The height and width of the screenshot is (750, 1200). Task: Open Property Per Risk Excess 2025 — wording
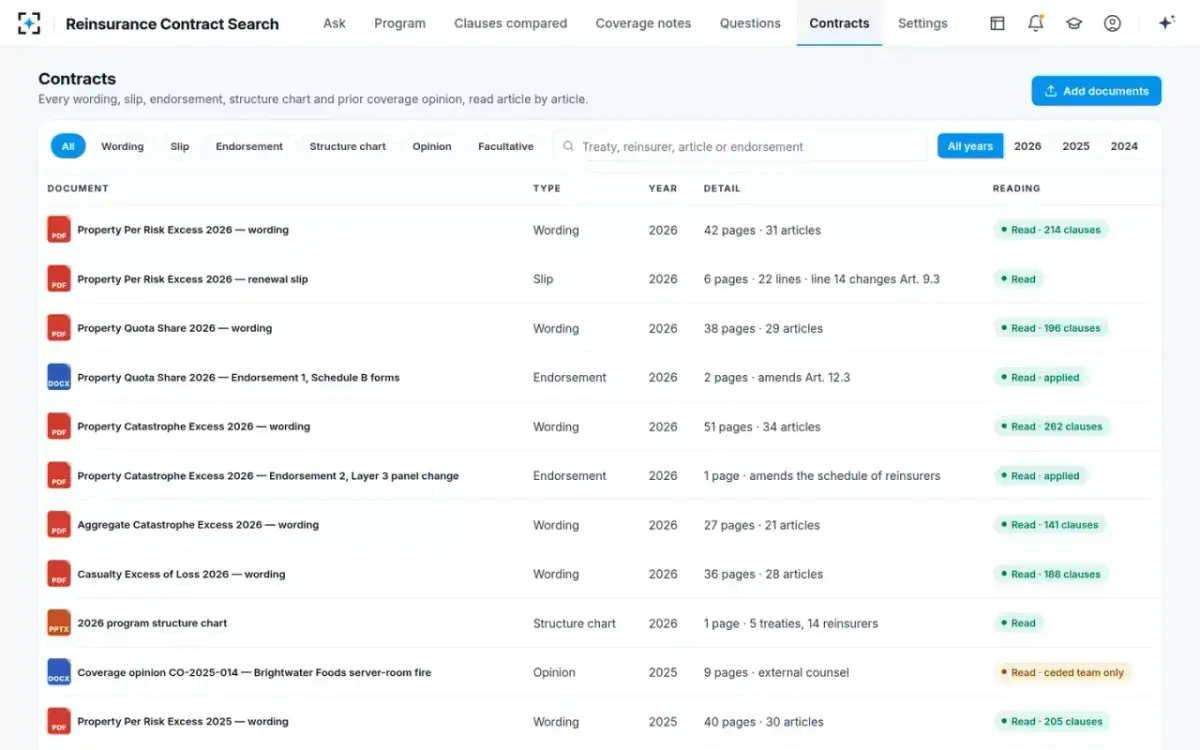pos(183,721)
